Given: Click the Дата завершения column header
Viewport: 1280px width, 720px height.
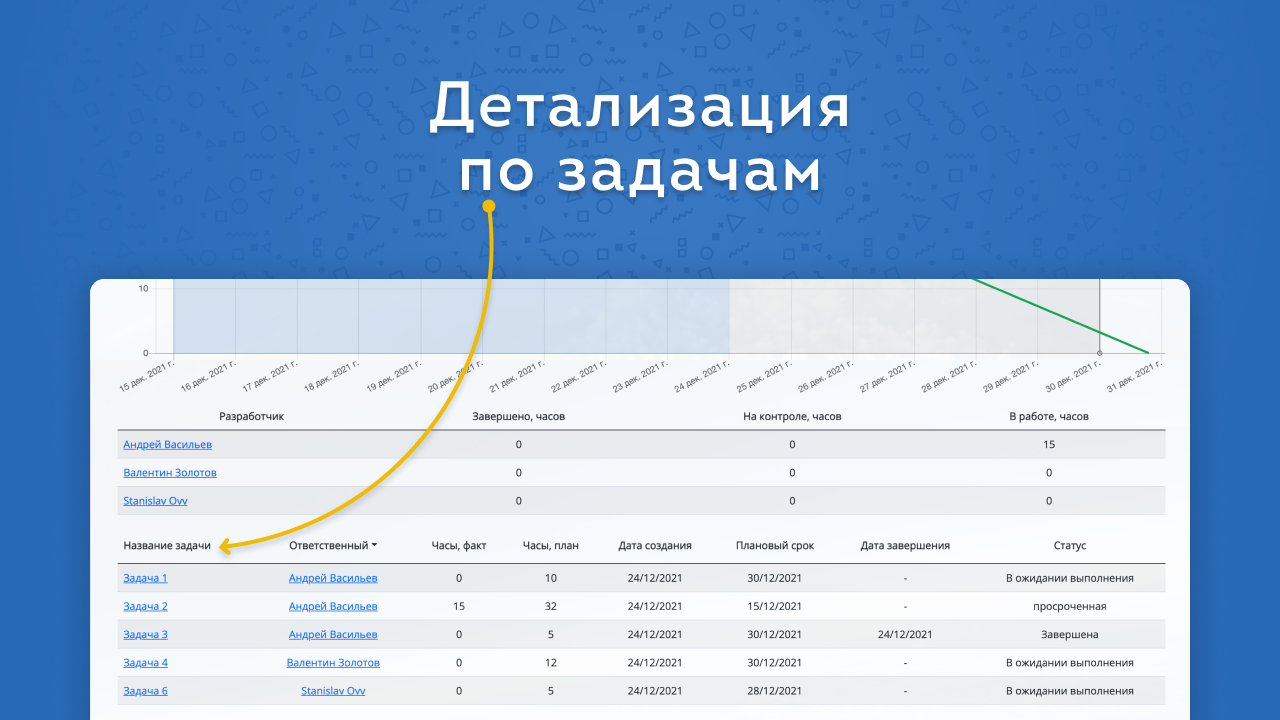Looking at the screenshot, I should [905, 546].
